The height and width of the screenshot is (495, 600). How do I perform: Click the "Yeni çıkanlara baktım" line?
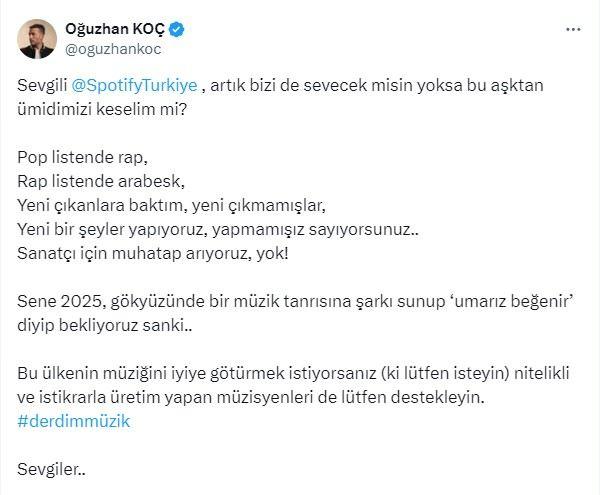pyautogui.click(x=171, y=205)
